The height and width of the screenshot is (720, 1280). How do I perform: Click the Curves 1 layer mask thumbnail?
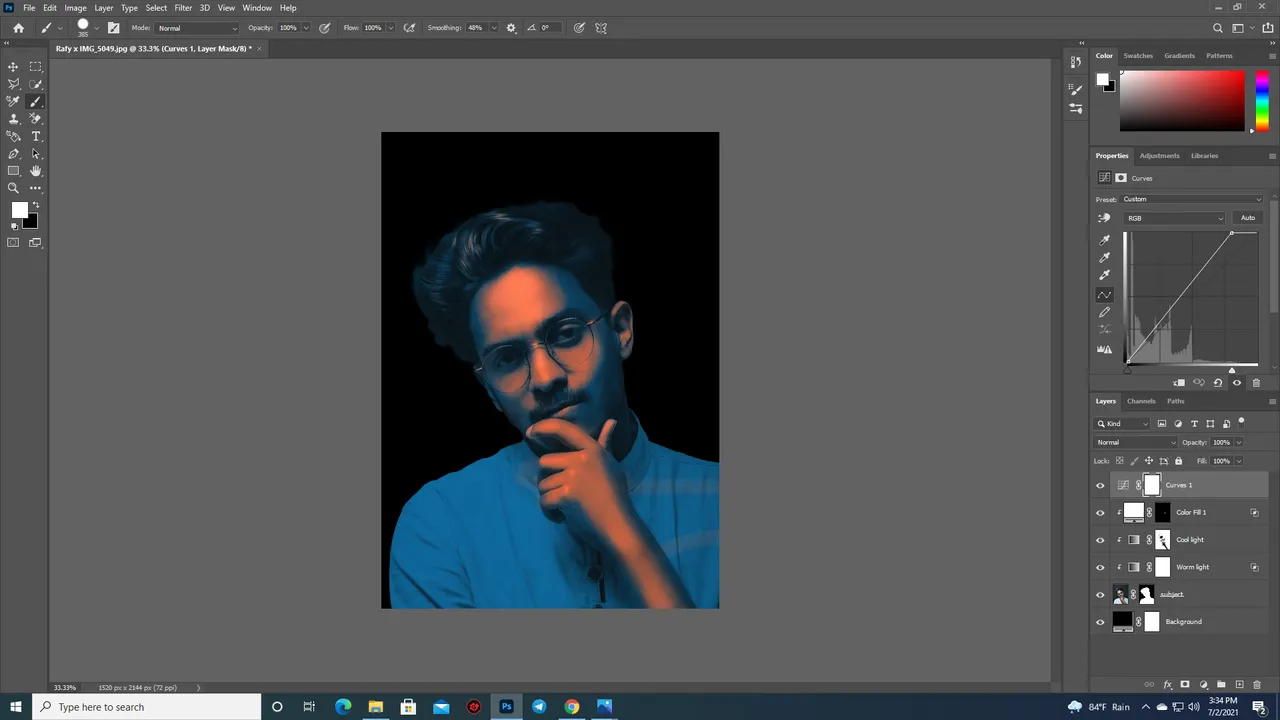pos(1152,486)
